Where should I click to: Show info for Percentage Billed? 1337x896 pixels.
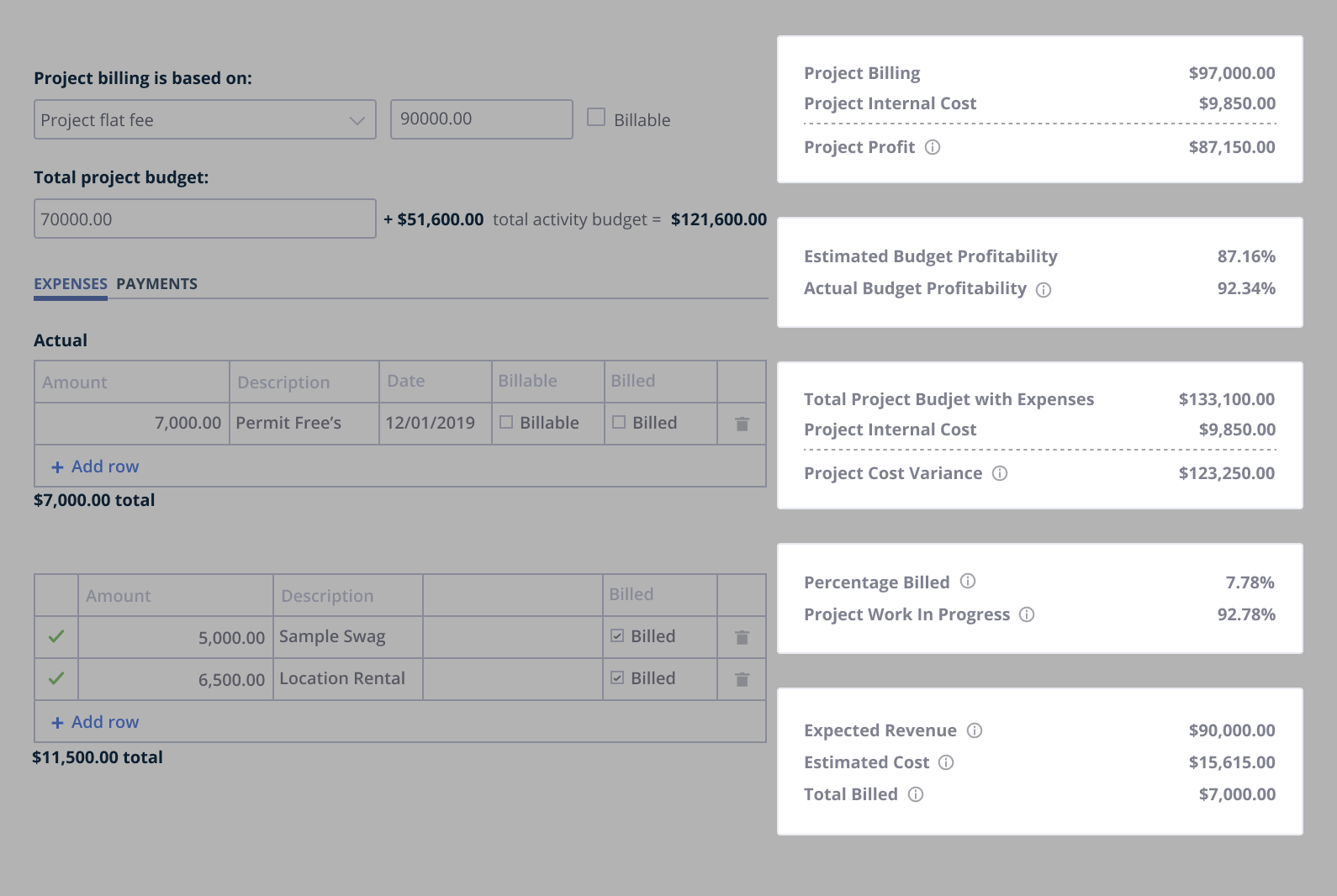pyautogui.click(x=968, y=581)
